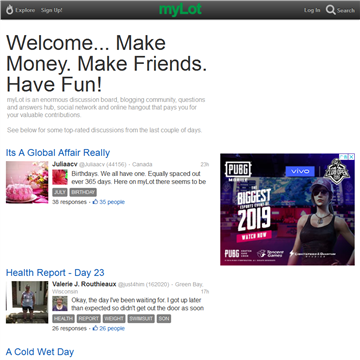The image size is (360, 360).
Task: Open the AdChoices info icon
Action: [x=346, y=156]
